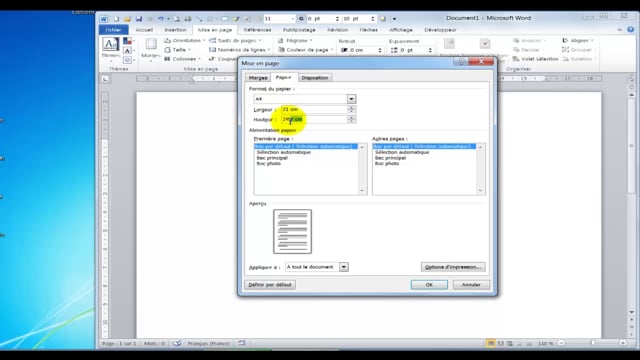
Task: Click the Largeur spinner arrows
Action: coord(351,109)
